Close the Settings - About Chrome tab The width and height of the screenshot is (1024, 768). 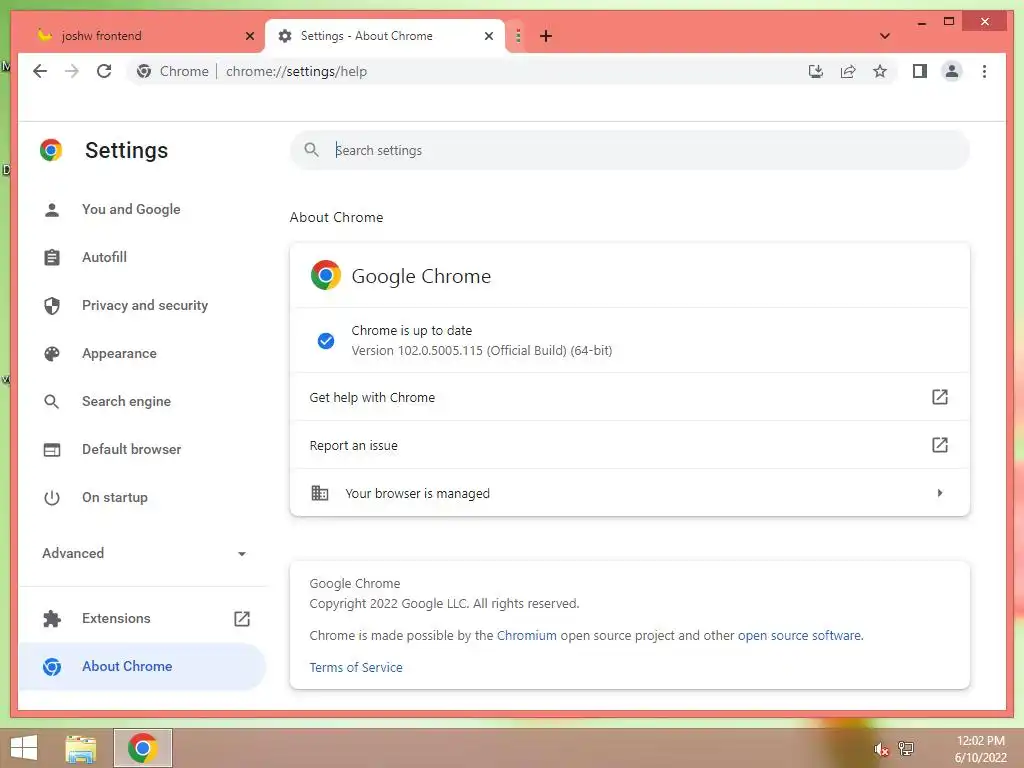488,36
